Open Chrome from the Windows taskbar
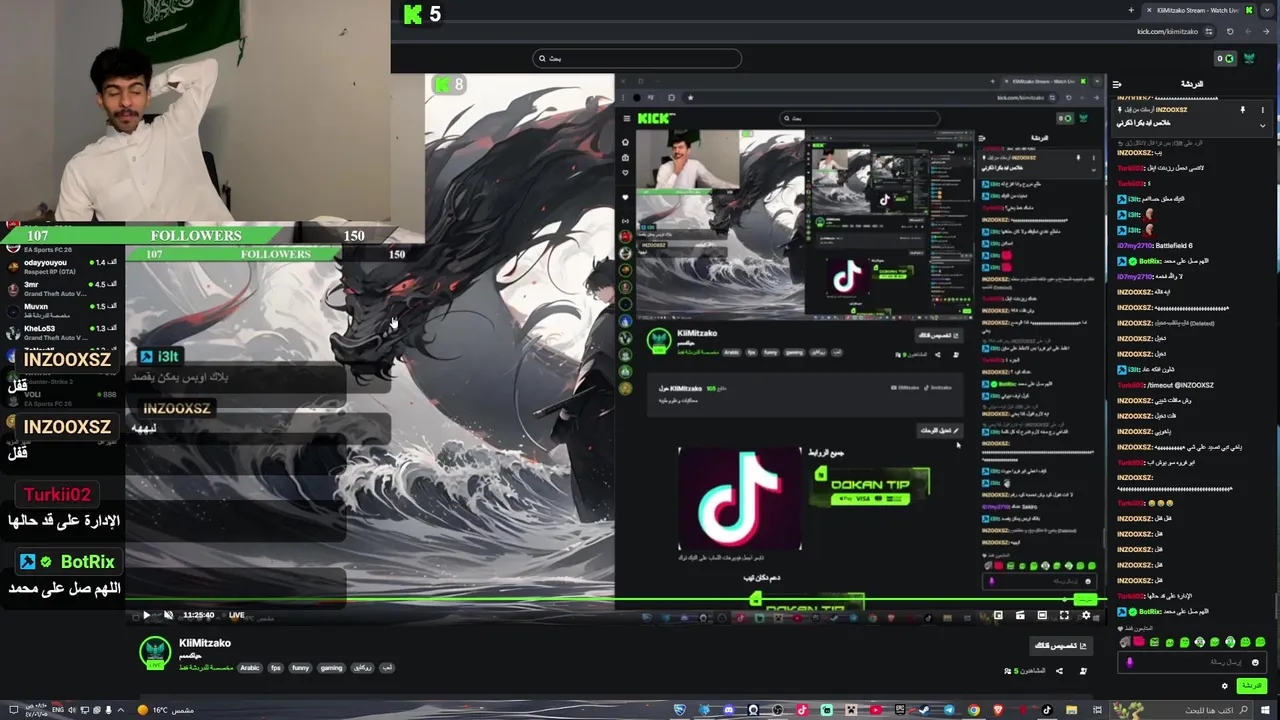The image size is (1280, 720). tap(974, 710)
